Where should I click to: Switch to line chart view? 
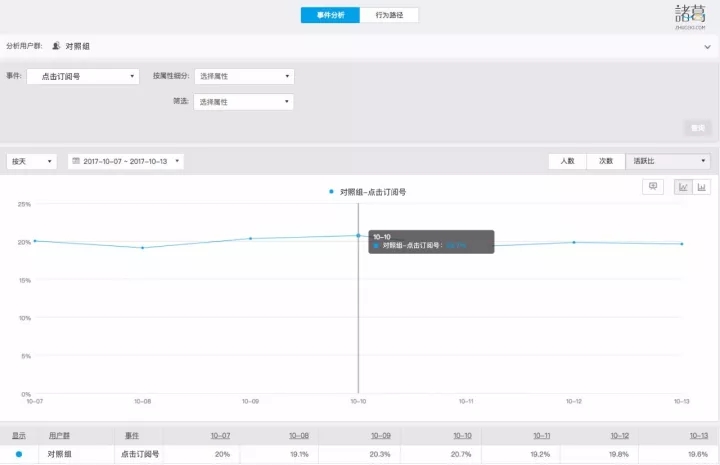[683, 187]
